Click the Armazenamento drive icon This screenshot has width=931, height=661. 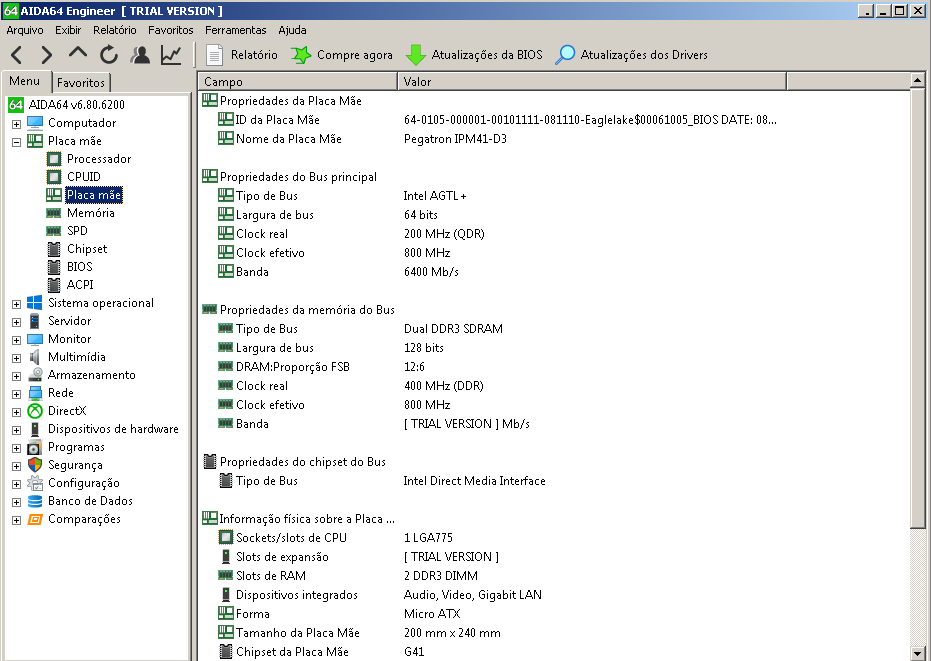[x=35, y=375]
